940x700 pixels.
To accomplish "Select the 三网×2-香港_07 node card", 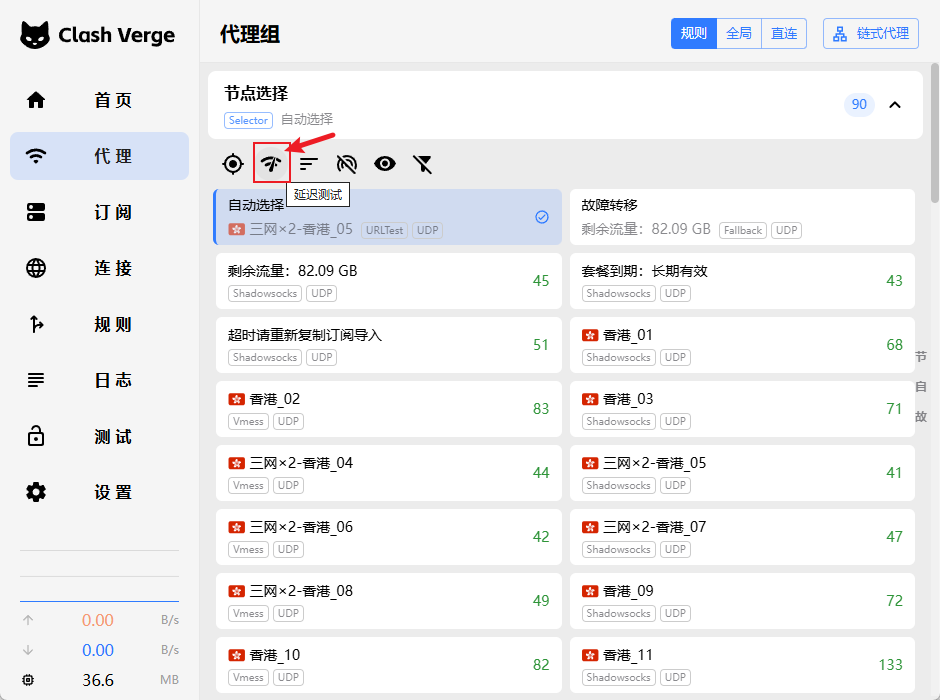I will [741, 537].
